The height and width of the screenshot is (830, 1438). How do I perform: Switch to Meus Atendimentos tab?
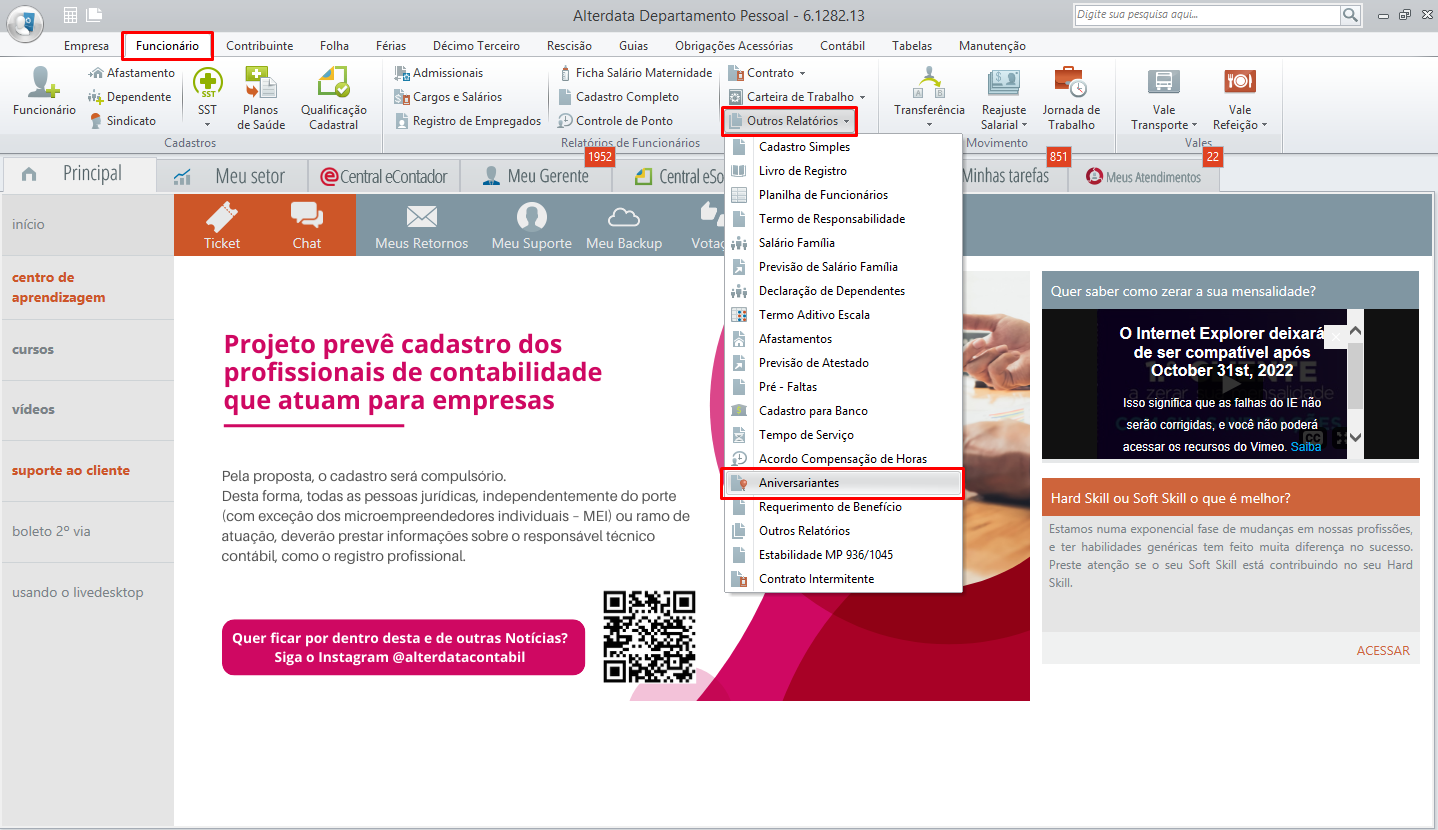point(1144,177)
